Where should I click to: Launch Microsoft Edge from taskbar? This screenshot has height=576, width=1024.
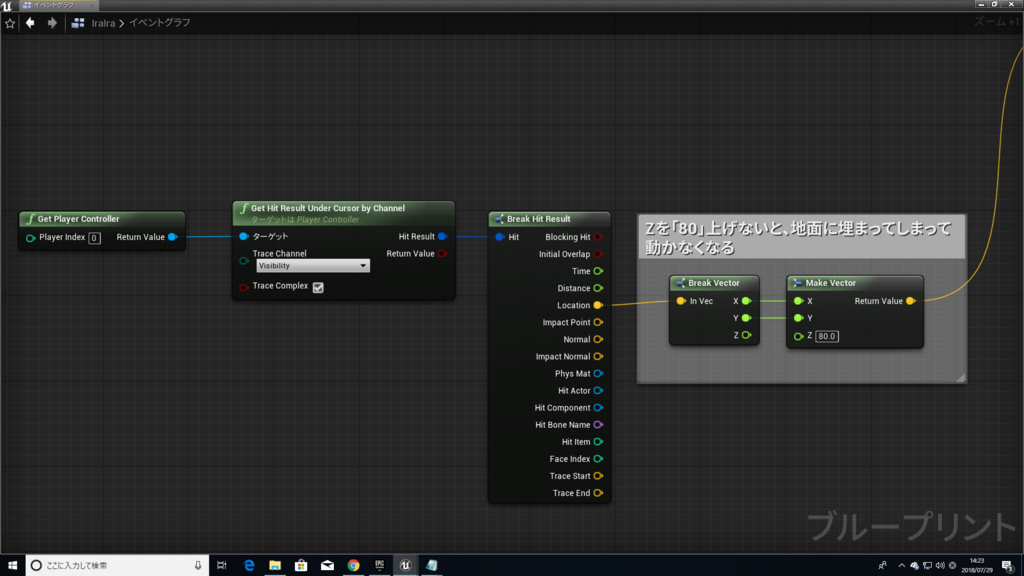(249, 565)
